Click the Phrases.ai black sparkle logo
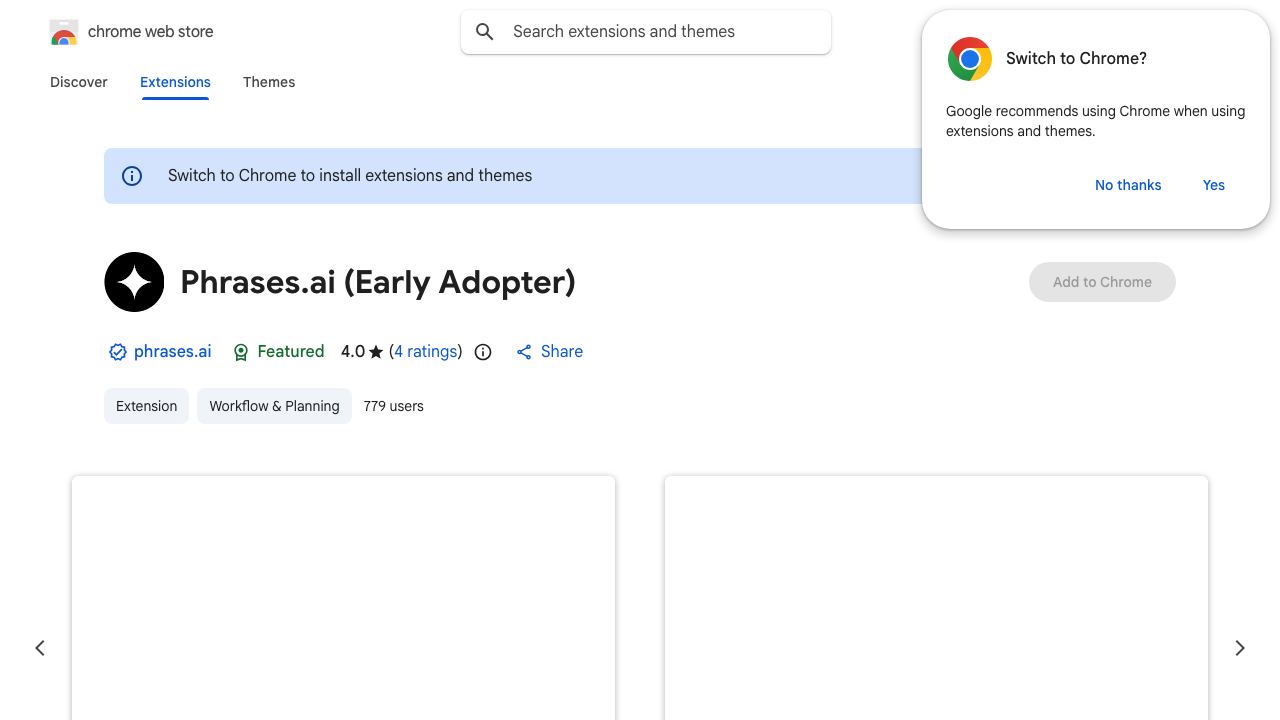Image resolution: width=1280 pixels, height=720 pixels. pyautogui.click(x=134, y=282)
